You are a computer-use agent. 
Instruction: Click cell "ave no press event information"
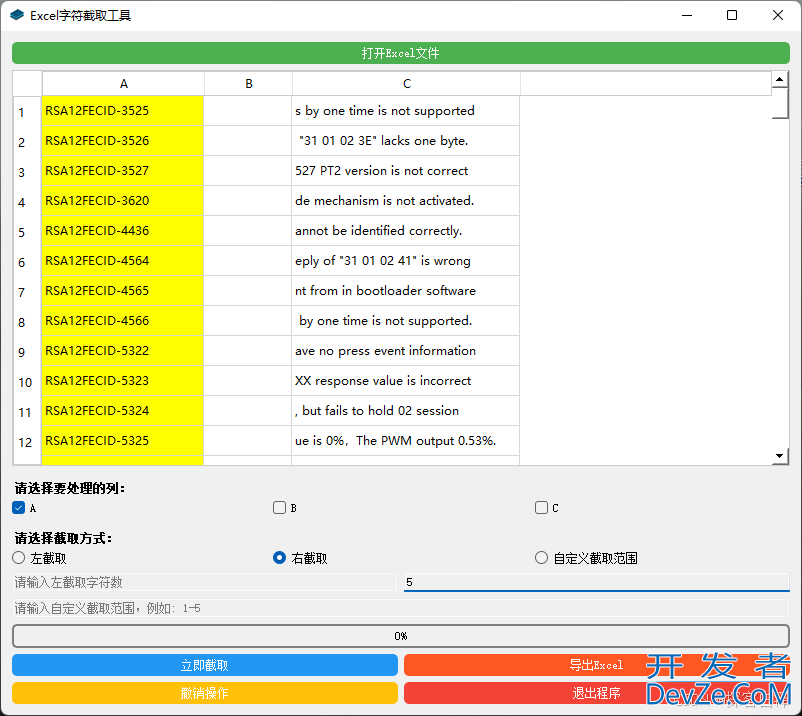point(406,351)
